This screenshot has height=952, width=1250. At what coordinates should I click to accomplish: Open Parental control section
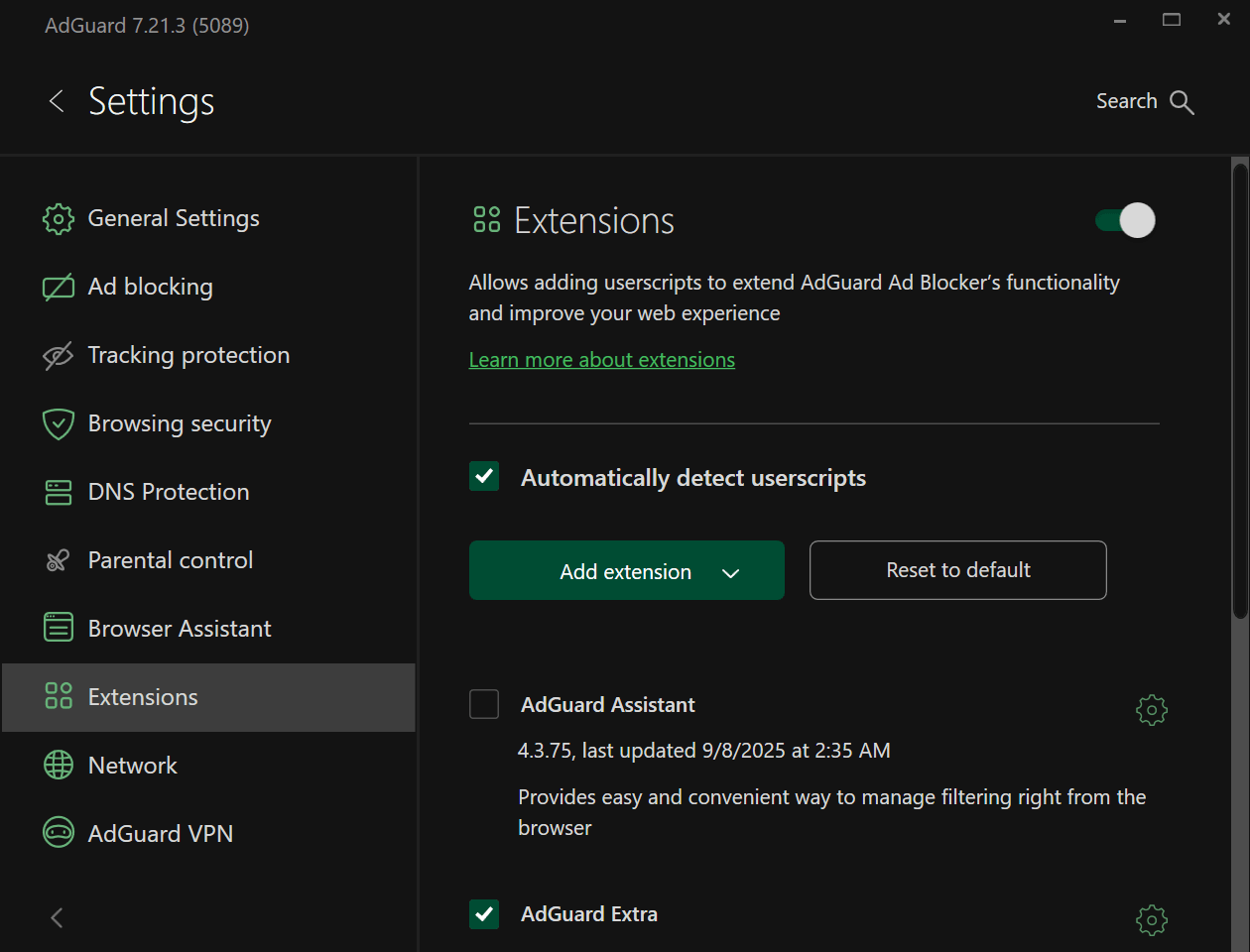pyautogui.click(x=208, y=561)
